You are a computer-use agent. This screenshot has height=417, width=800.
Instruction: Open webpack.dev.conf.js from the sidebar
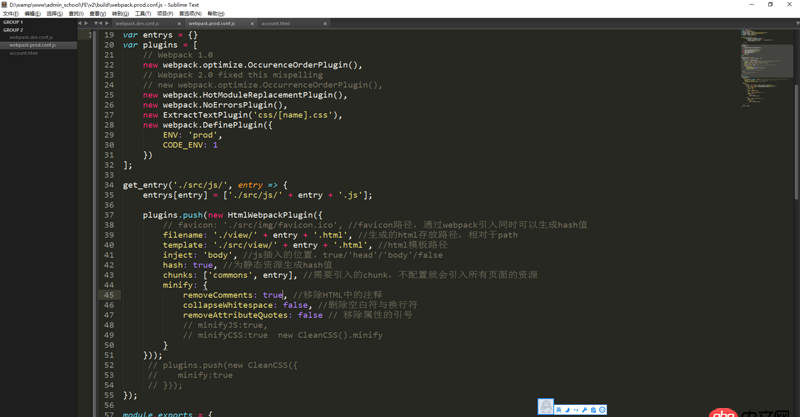pos(31,37)
